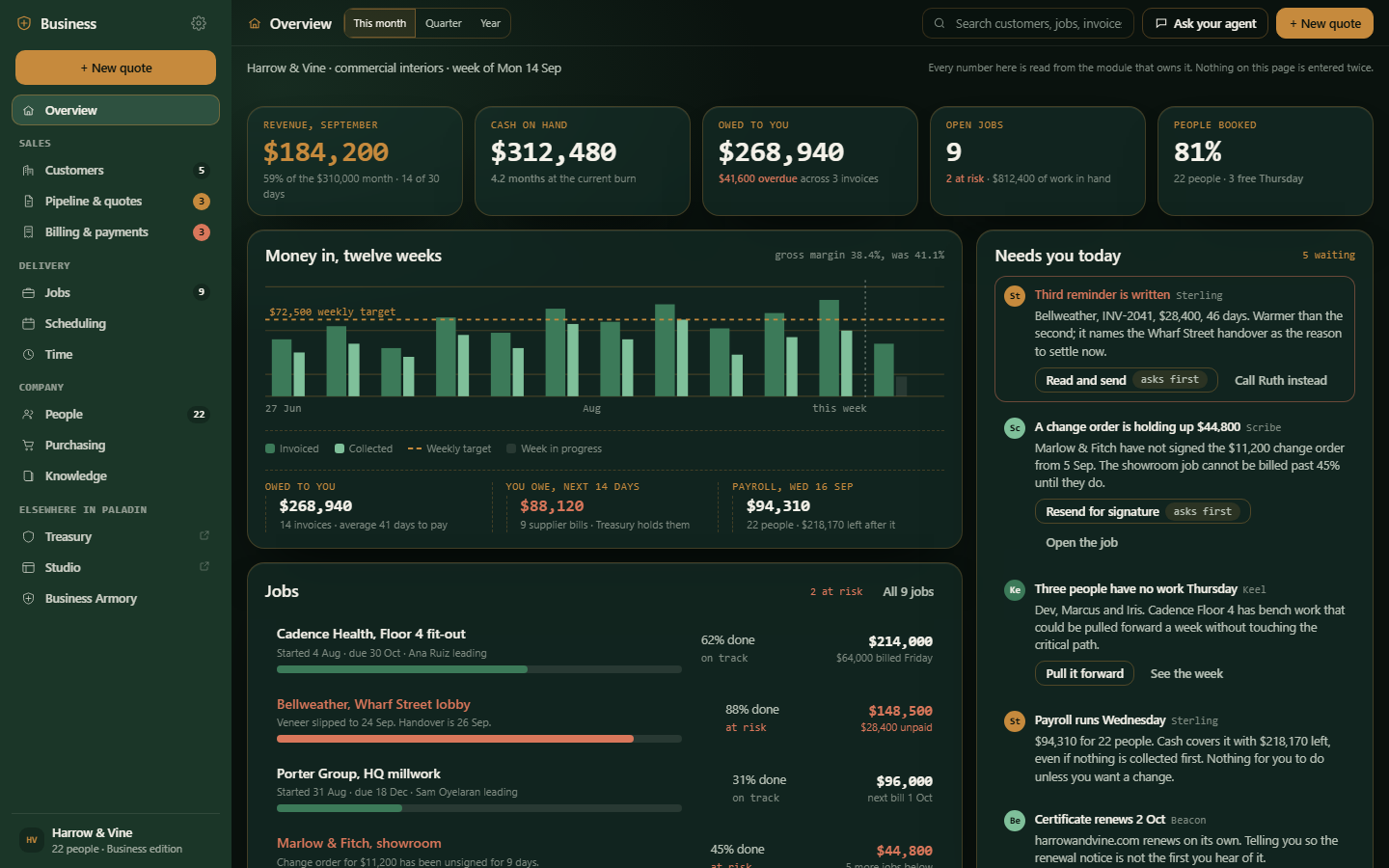Click the Ke avatar on Thursday work item
This screenshot has width=1389, height=868.
pyautogui.click(x=1015, y=590)
